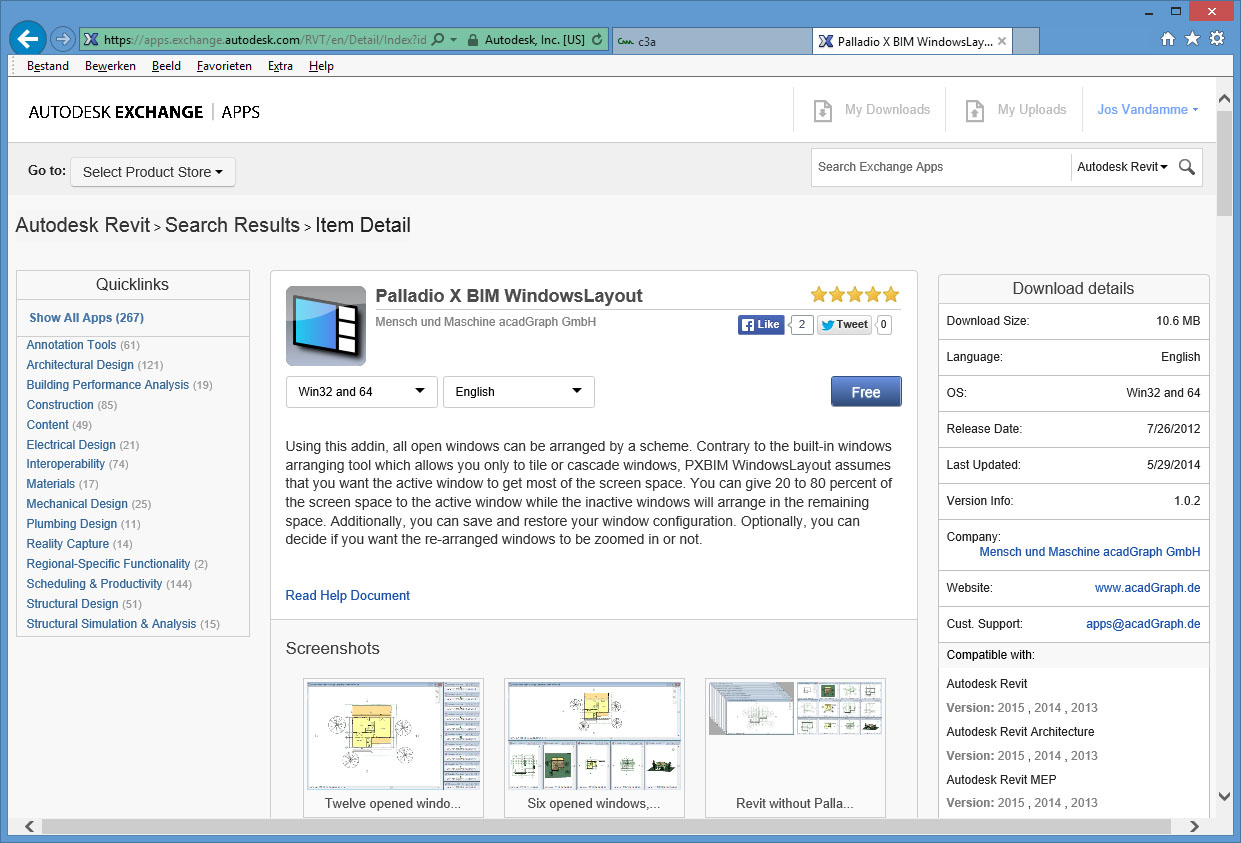
Task: Click the five-star rating
Action: pyautogui.click(x=855, y=294)
